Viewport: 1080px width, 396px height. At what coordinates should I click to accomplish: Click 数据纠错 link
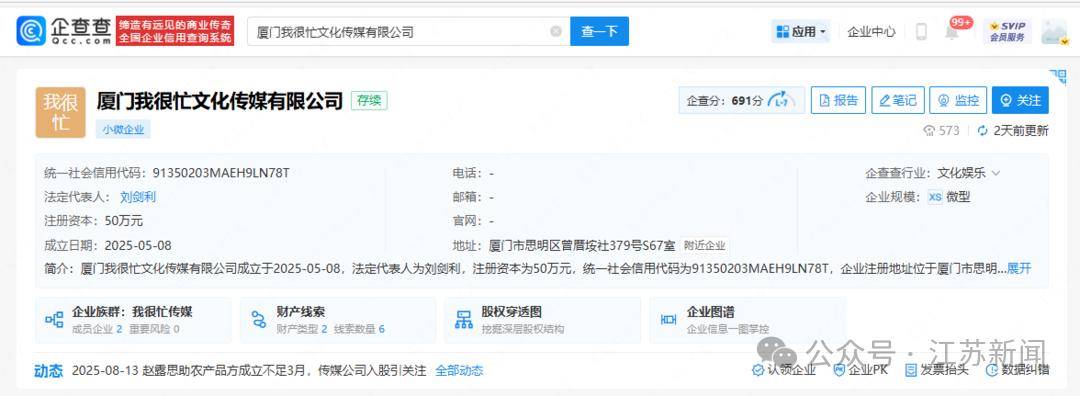point(1017,370)
